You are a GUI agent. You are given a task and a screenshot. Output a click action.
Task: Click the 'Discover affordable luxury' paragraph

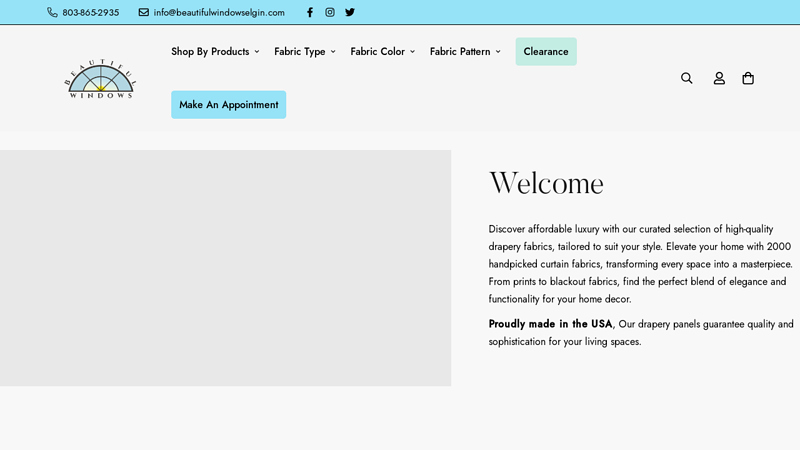click(x=641, y=264)
